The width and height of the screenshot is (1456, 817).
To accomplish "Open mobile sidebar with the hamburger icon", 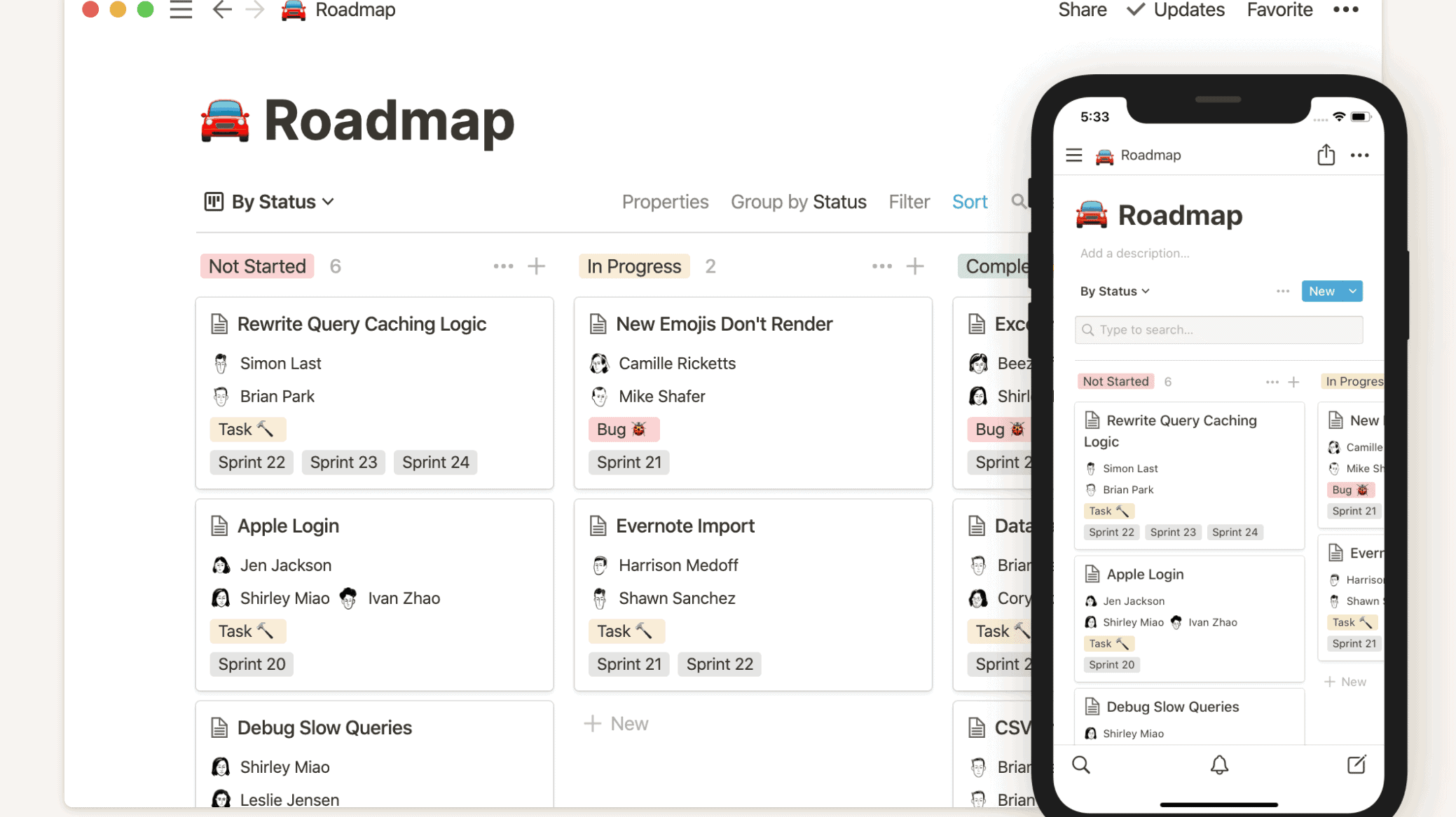I will (x=1073, y=155).
